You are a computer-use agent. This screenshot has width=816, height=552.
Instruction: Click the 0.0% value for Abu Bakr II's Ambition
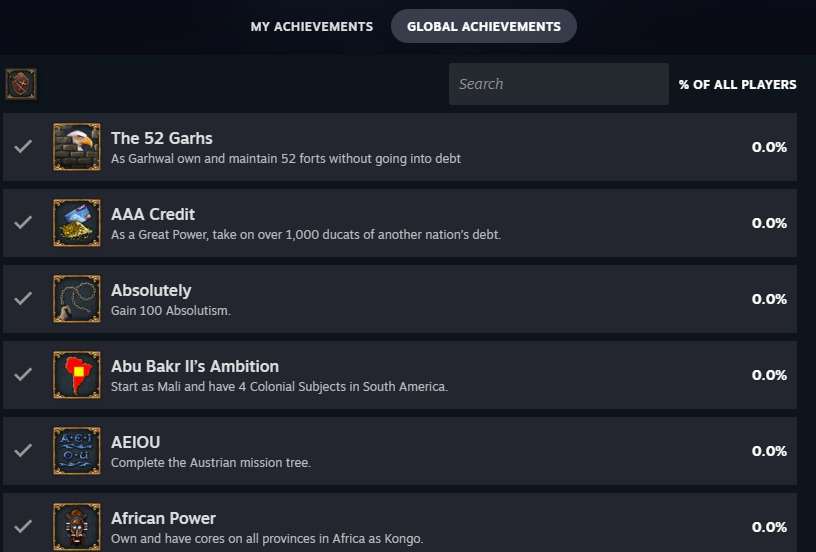pyautogui.click(x=769, y=375)
